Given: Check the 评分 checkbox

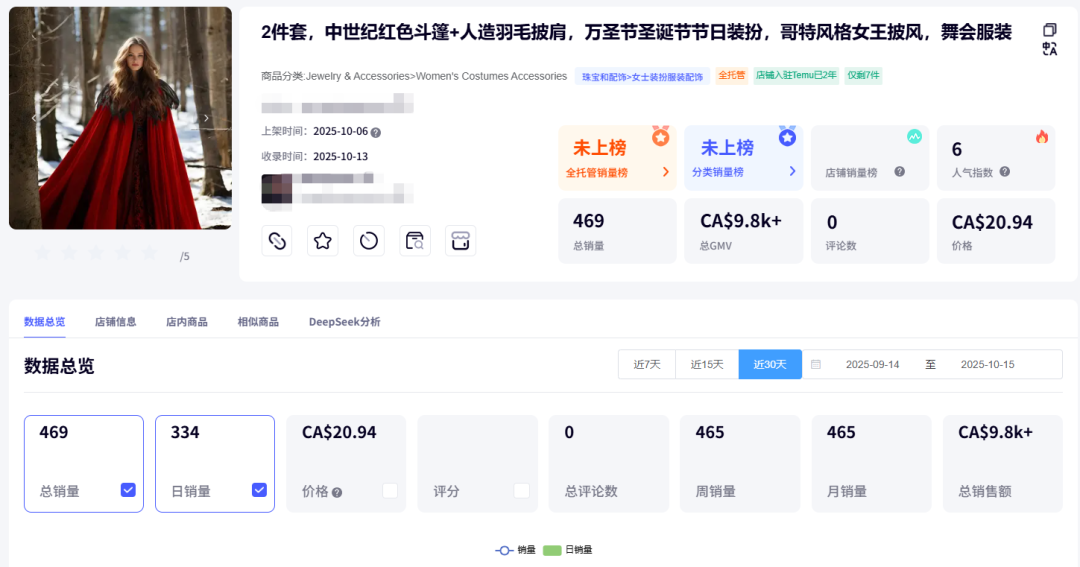Looking at the screenshot, I should [x=521, y=490].
